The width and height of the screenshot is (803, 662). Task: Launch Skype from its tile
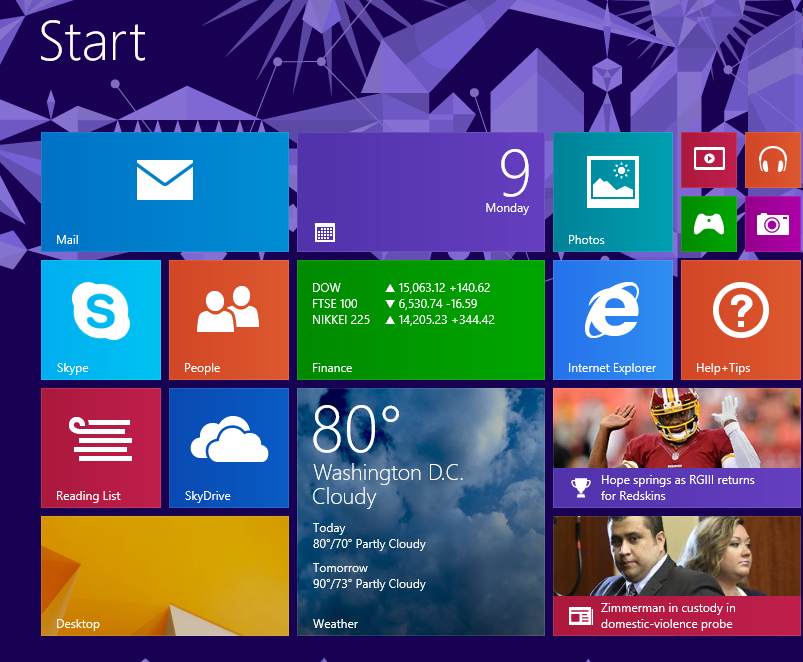coord(101,319)
